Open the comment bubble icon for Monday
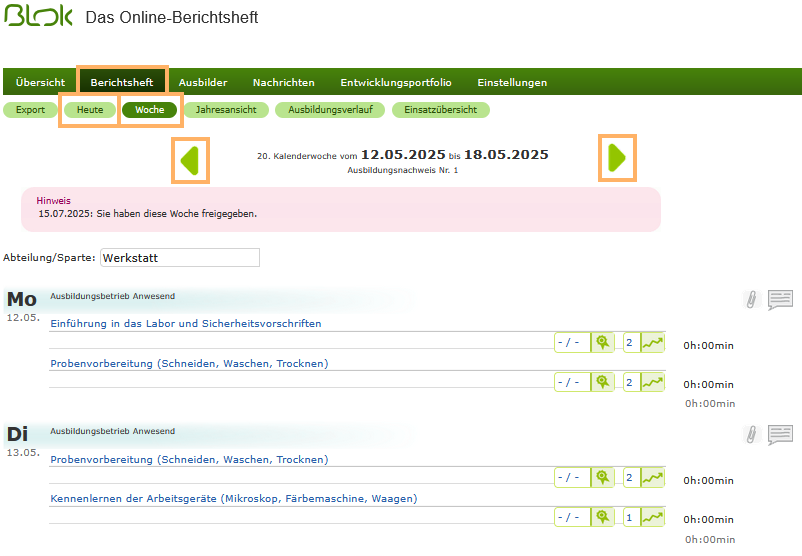The width and height of the screenshot is (802, 556). coord(780,299)
